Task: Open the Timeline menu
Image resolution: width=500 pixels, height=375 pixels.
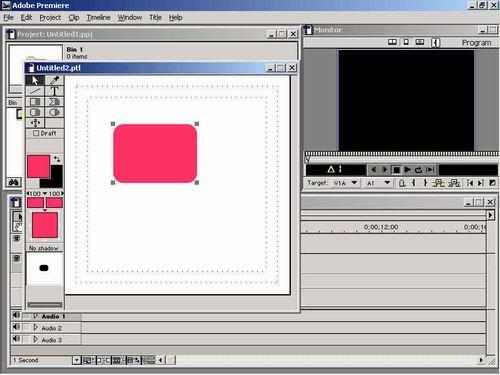Action: click(98, 18)
